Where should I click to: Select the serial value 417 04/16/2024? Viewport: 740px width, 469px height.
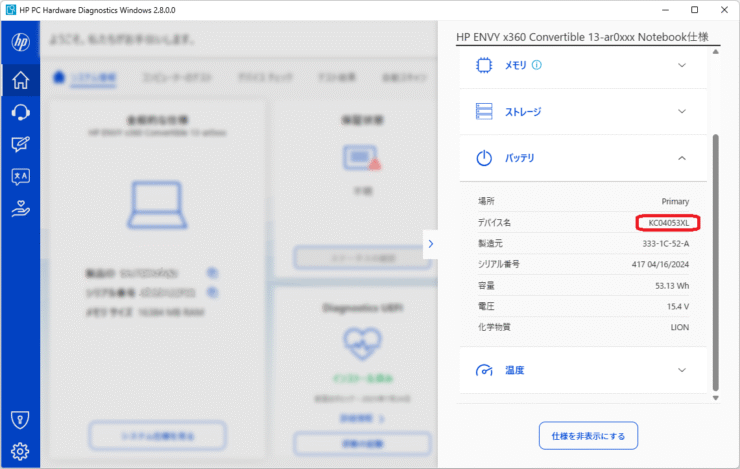660,264
